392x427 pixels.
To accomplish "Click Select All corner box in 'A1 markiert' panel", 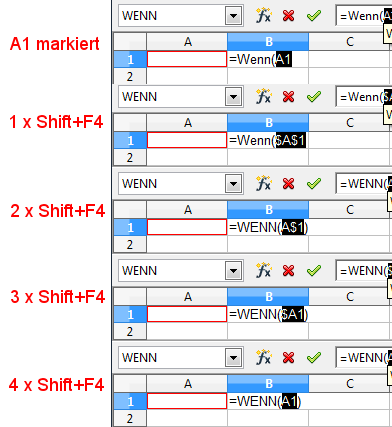I will tap(130, 42).
